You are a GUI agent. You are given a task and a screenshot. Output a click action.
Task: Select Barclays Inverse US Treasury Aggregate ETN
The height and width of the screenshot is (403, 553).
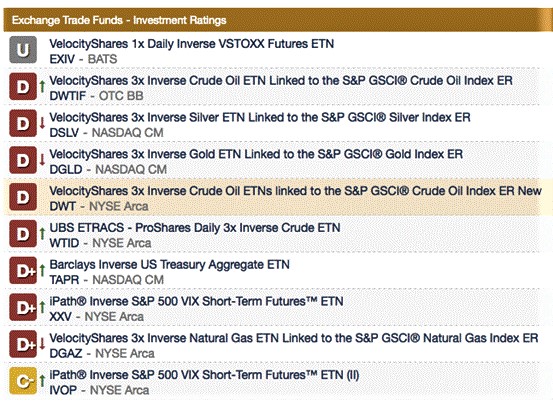pos(169,264)
